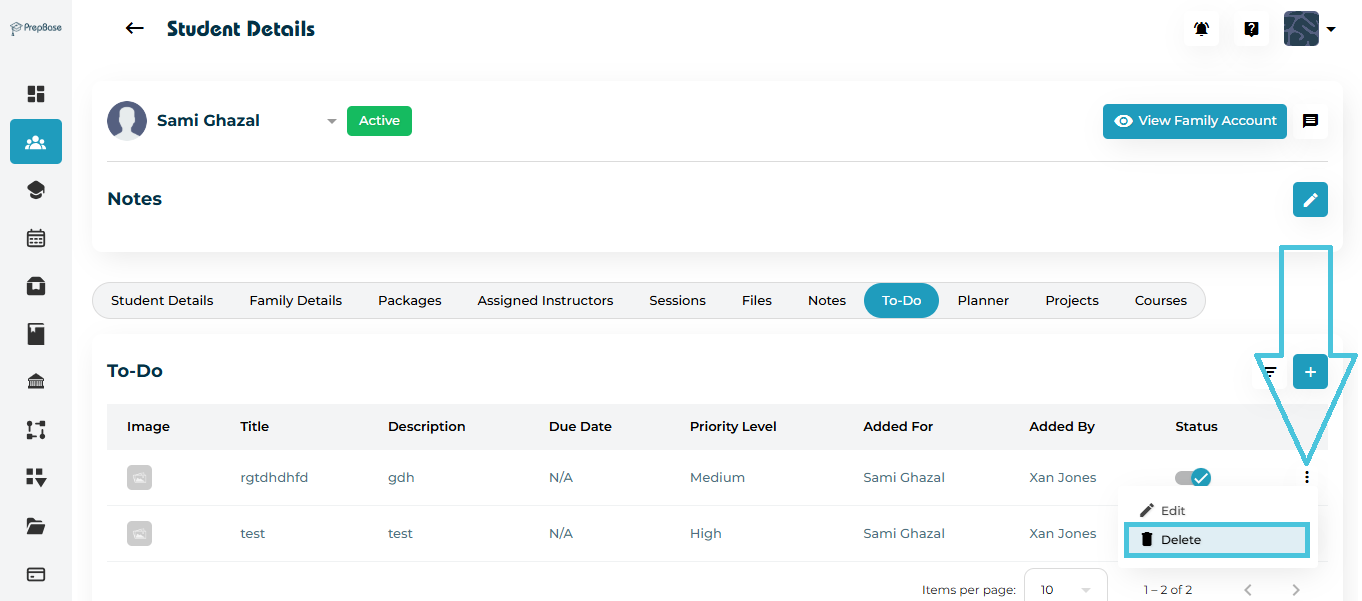1362x601 pixels.
Task: Expand the Sami Ghazal student dropdown
Action: (331, 122)
